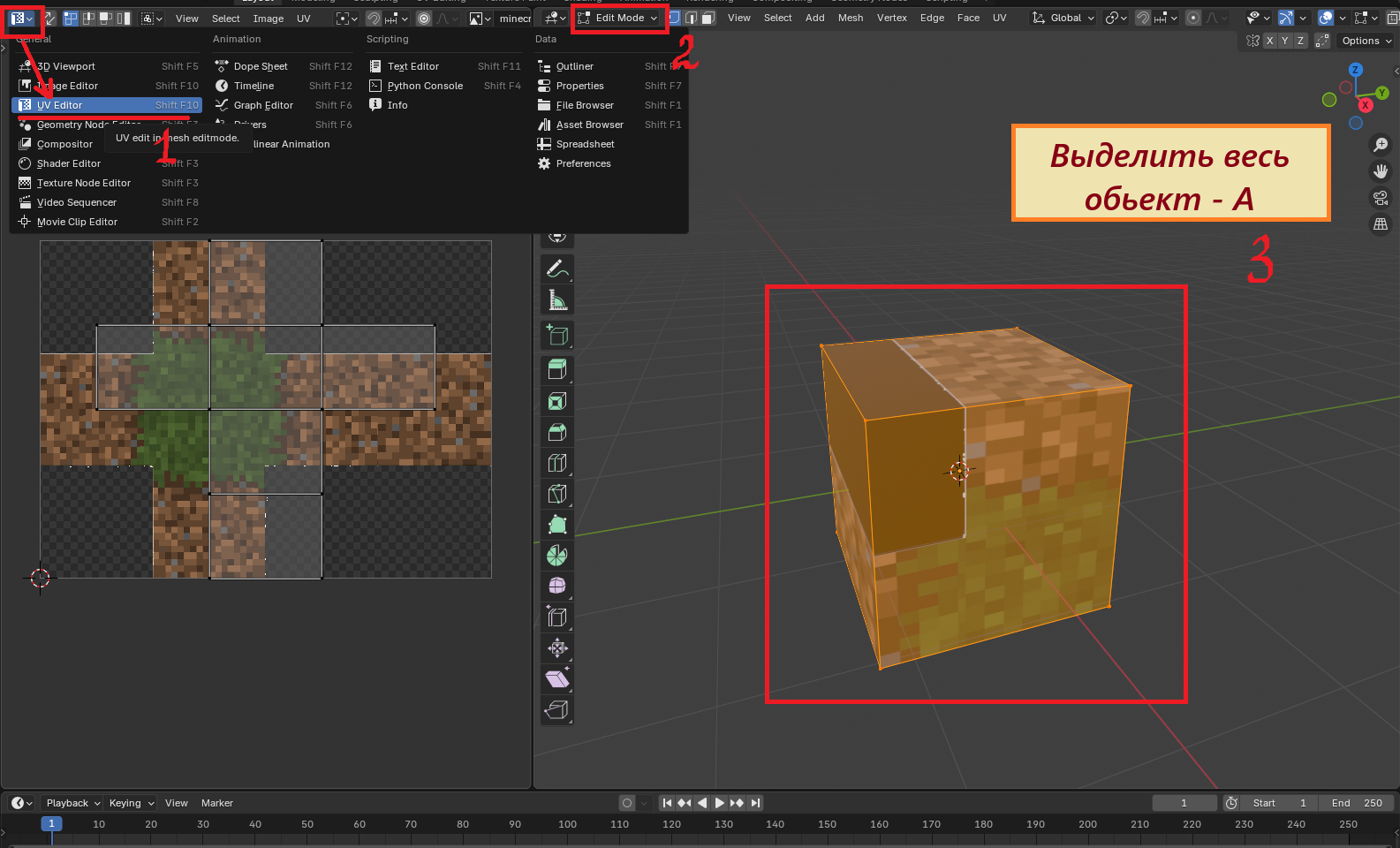Image resolution: width=1400 pixels, height=848 pixels.
Task: Toggle UV editor snapping magnet
Action: coord(374,18)
